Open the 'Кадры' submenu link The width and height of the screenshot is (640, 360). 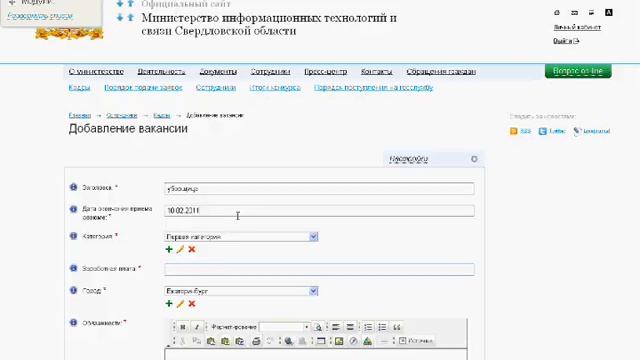(79, 87)
